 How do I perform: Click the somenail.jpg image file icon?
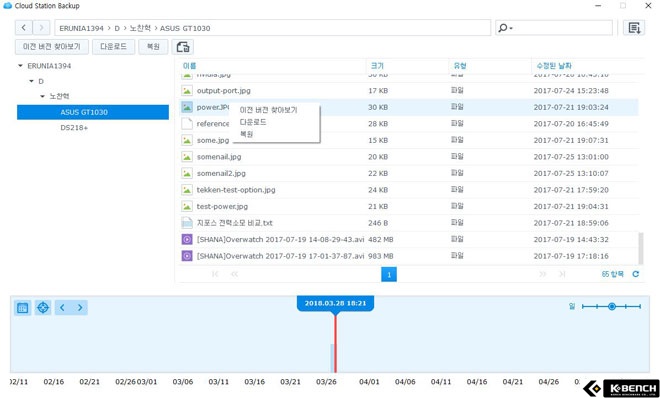187,157
